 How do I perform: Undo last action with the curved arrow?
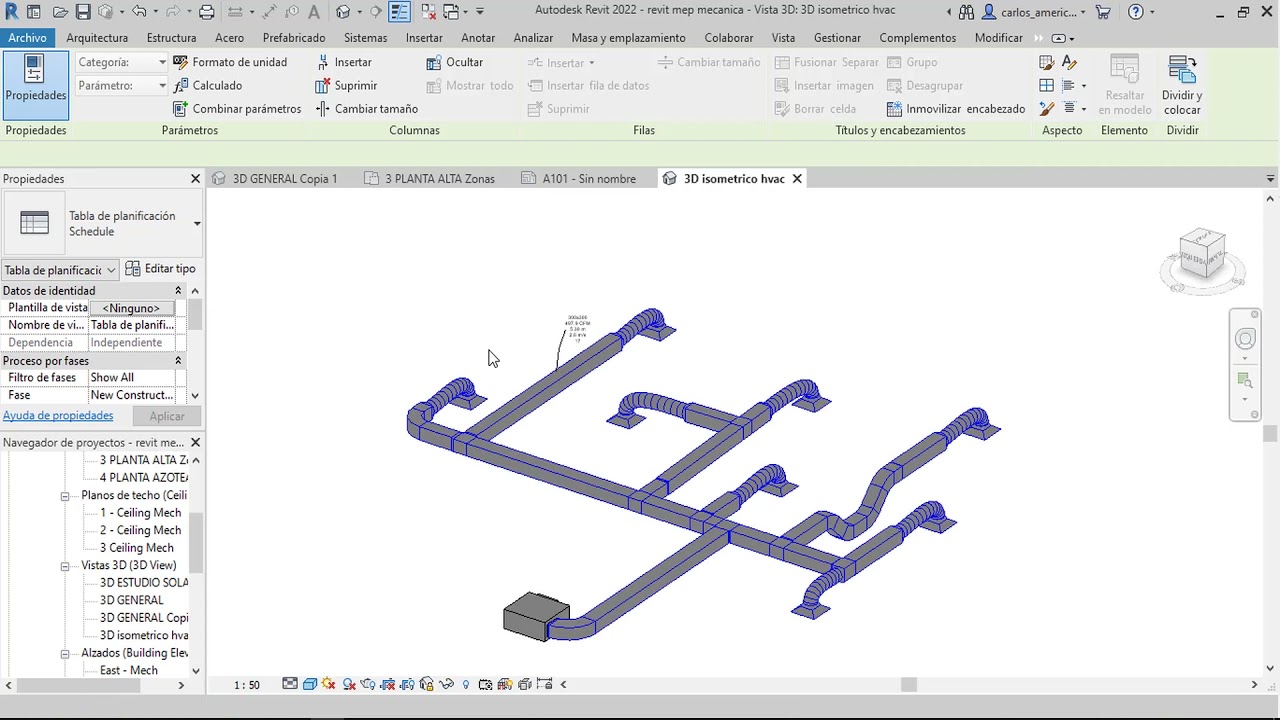[139, 12]
